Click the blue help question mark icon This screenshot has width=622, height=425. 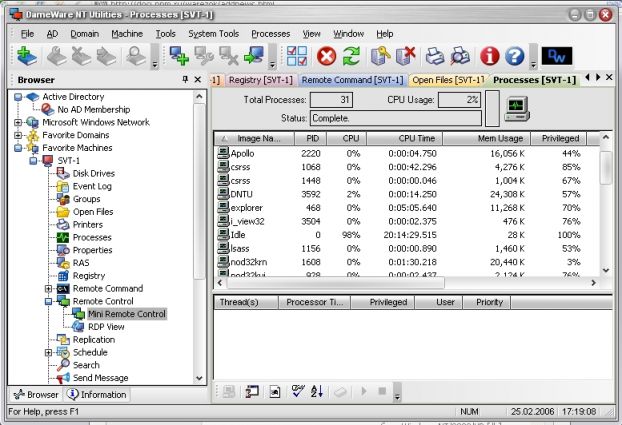(515, 56)
